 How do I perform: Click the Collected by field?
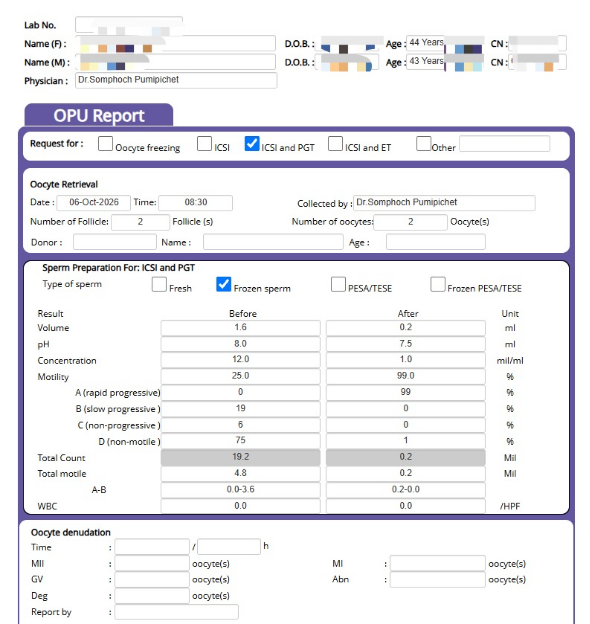(x=444, y=203)
